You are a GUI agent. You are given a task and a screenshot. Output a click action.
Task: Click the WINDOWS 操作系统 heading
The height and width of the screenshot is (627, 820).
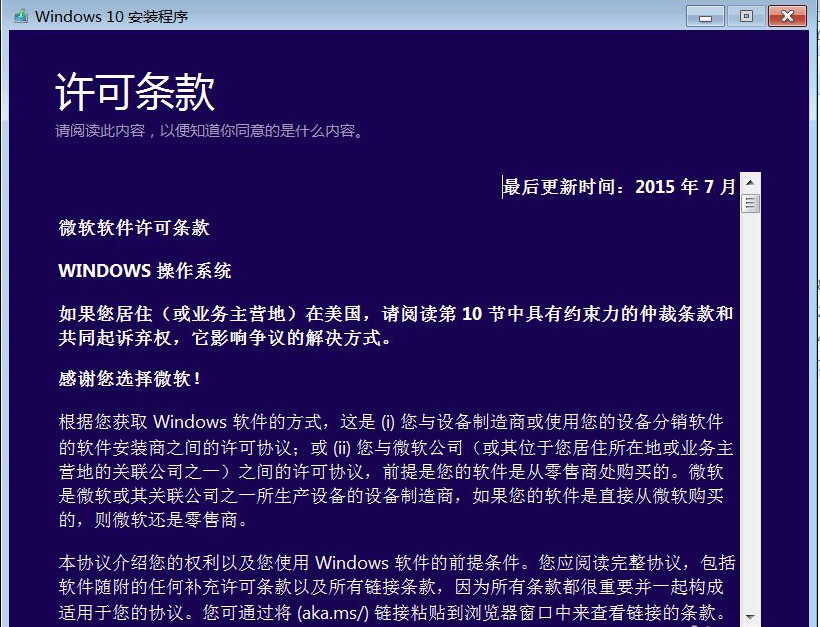[144, 270]
